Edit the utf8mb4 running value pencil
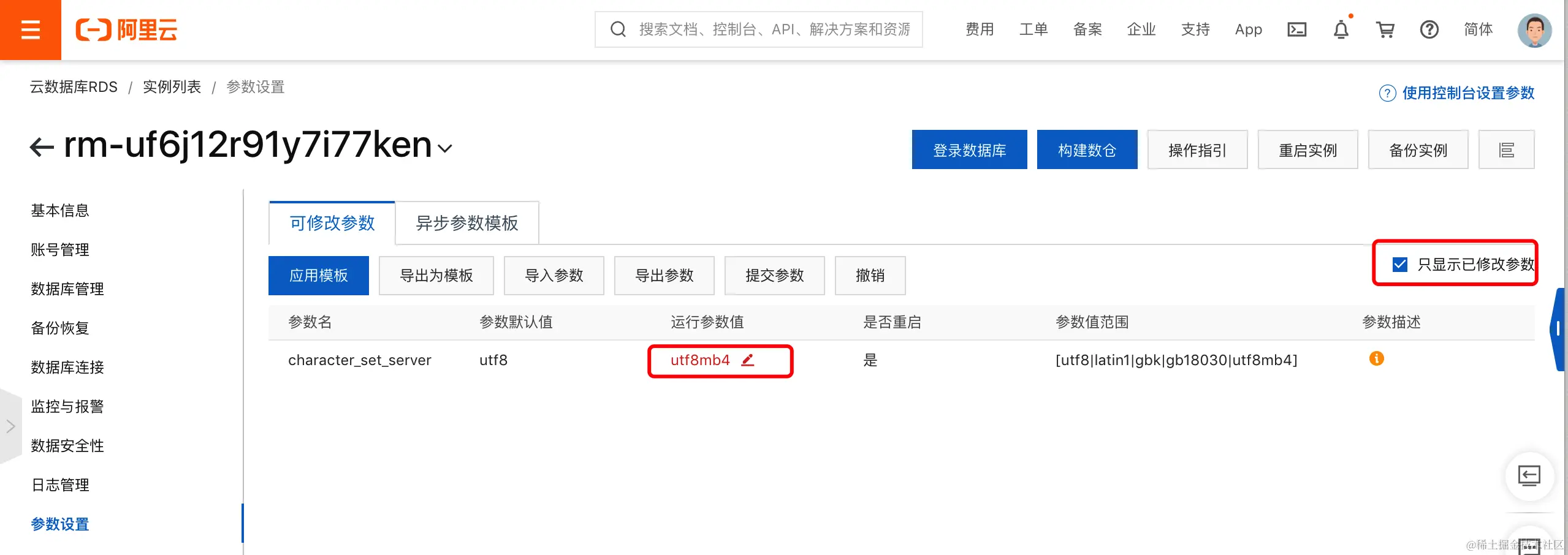The width and height of the screenshot is (1568, 555). point(748,360)
